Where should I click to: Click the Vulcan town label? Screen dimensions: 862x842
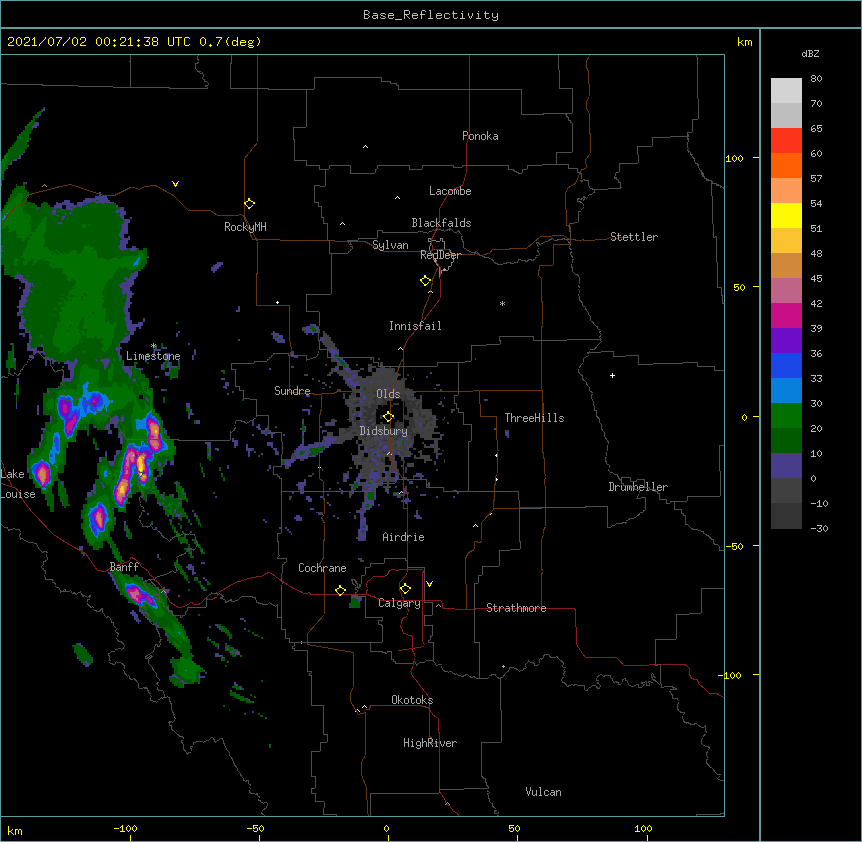tap(543, 792)
